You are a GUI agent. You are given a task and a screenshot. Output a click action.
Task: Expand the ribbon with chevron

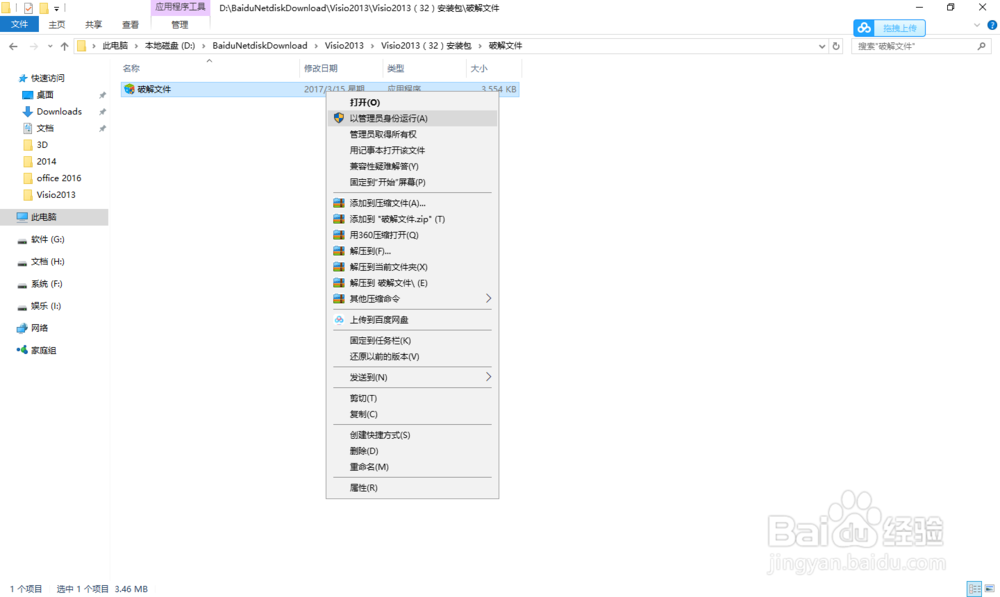tap(977, 26)
